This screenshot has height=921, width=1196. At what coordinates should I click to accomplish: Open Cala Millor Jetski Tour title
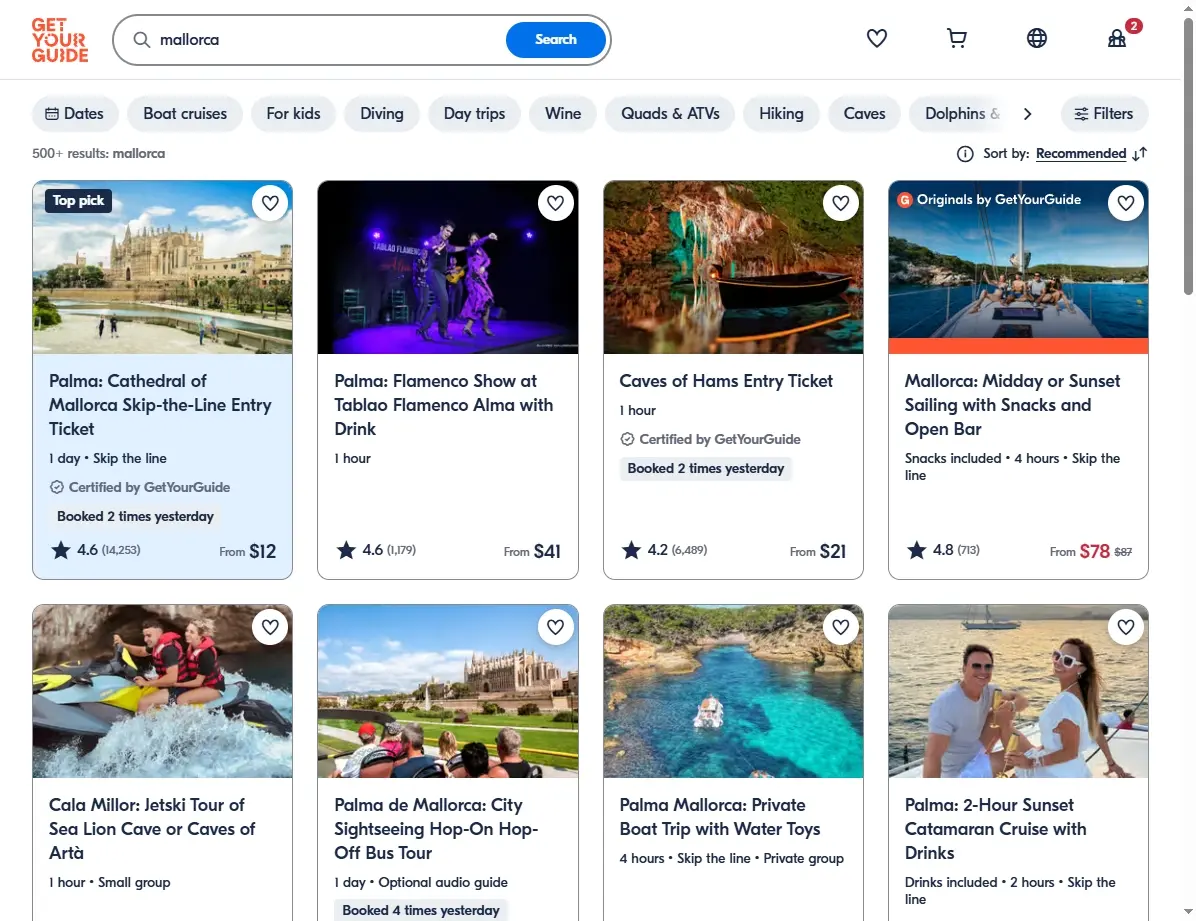coord(152,829)
